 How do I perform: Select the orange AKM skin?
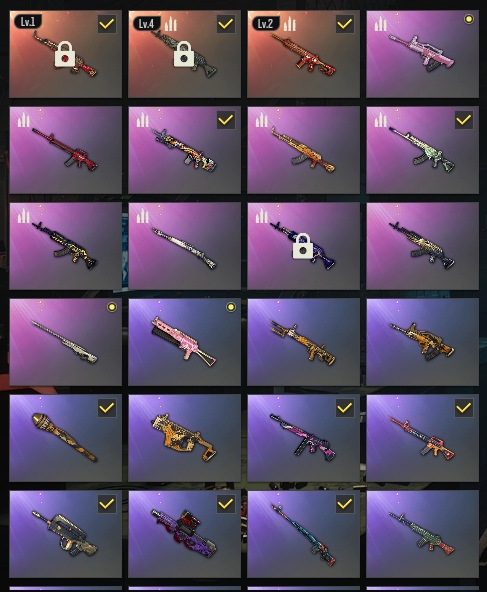(x=304, y=150)
